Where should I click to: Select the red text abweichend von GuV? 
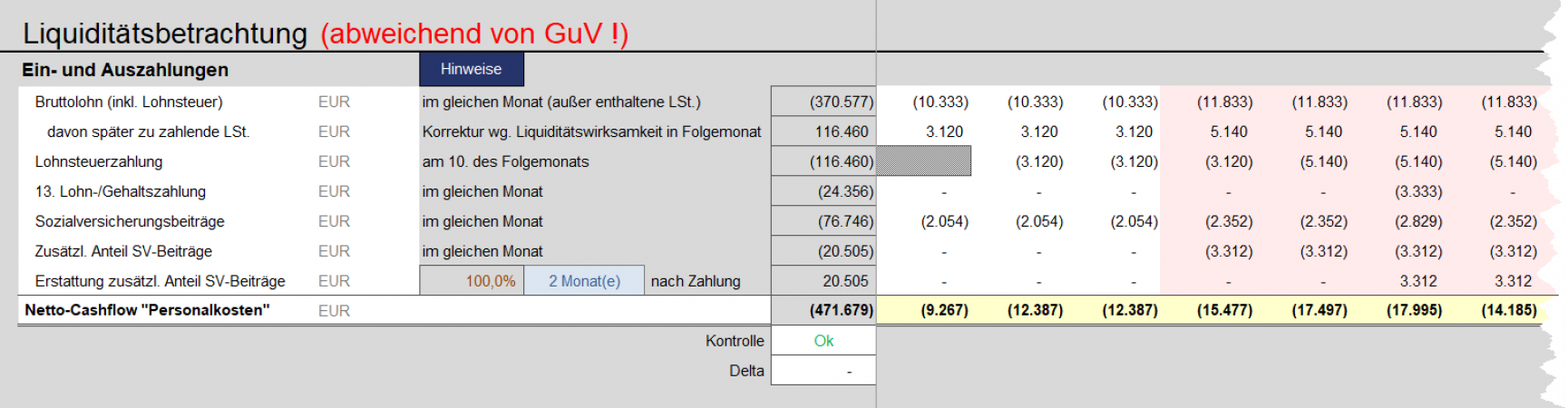[474, 34]
